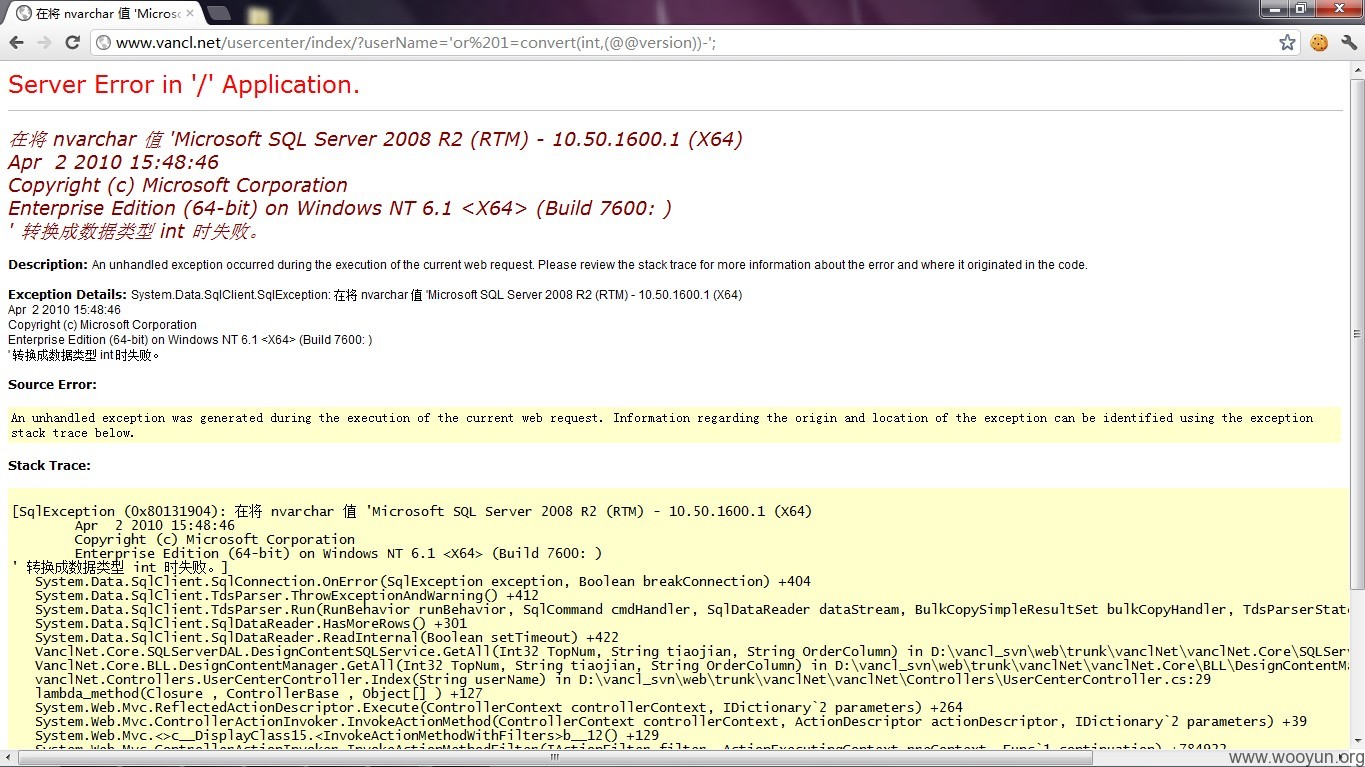The height and width of the screenshot is (767, 1365).
Task: Bookmark this page with the star icon
Action: click(1287, 43)
